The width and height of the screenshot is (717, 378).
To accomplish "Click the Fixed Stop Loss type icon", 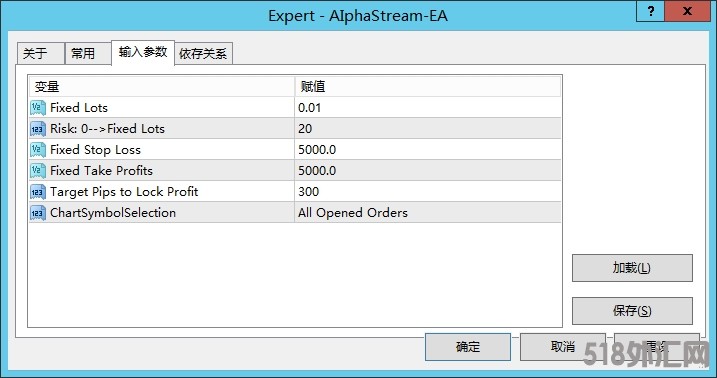I will pos(38,150).
